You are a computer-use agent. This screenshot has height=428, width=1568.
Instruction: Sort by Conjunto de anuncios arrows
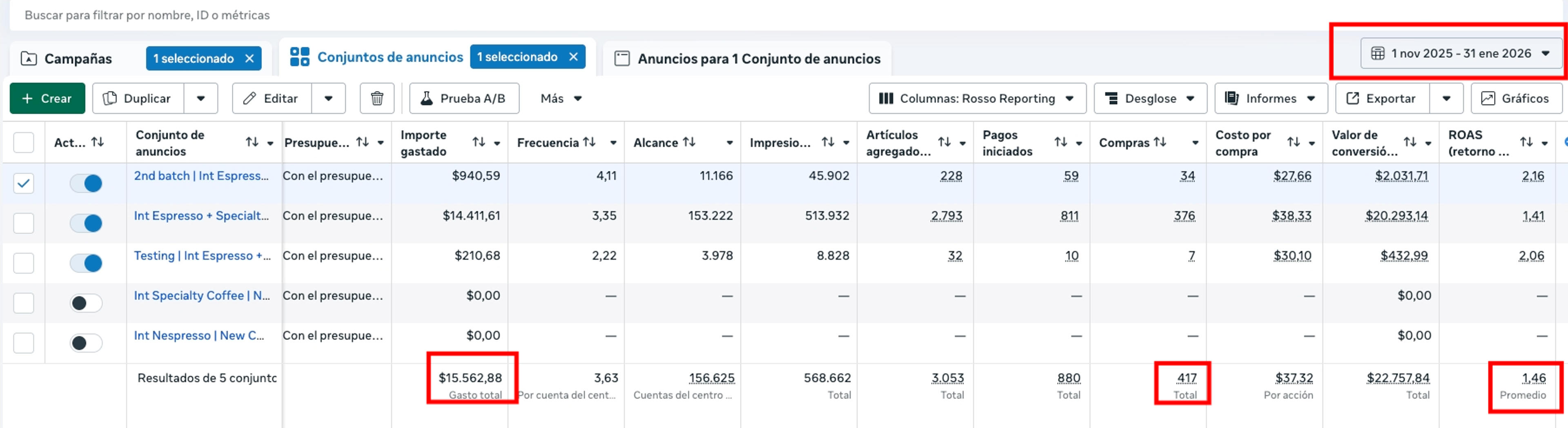point(252,142)
